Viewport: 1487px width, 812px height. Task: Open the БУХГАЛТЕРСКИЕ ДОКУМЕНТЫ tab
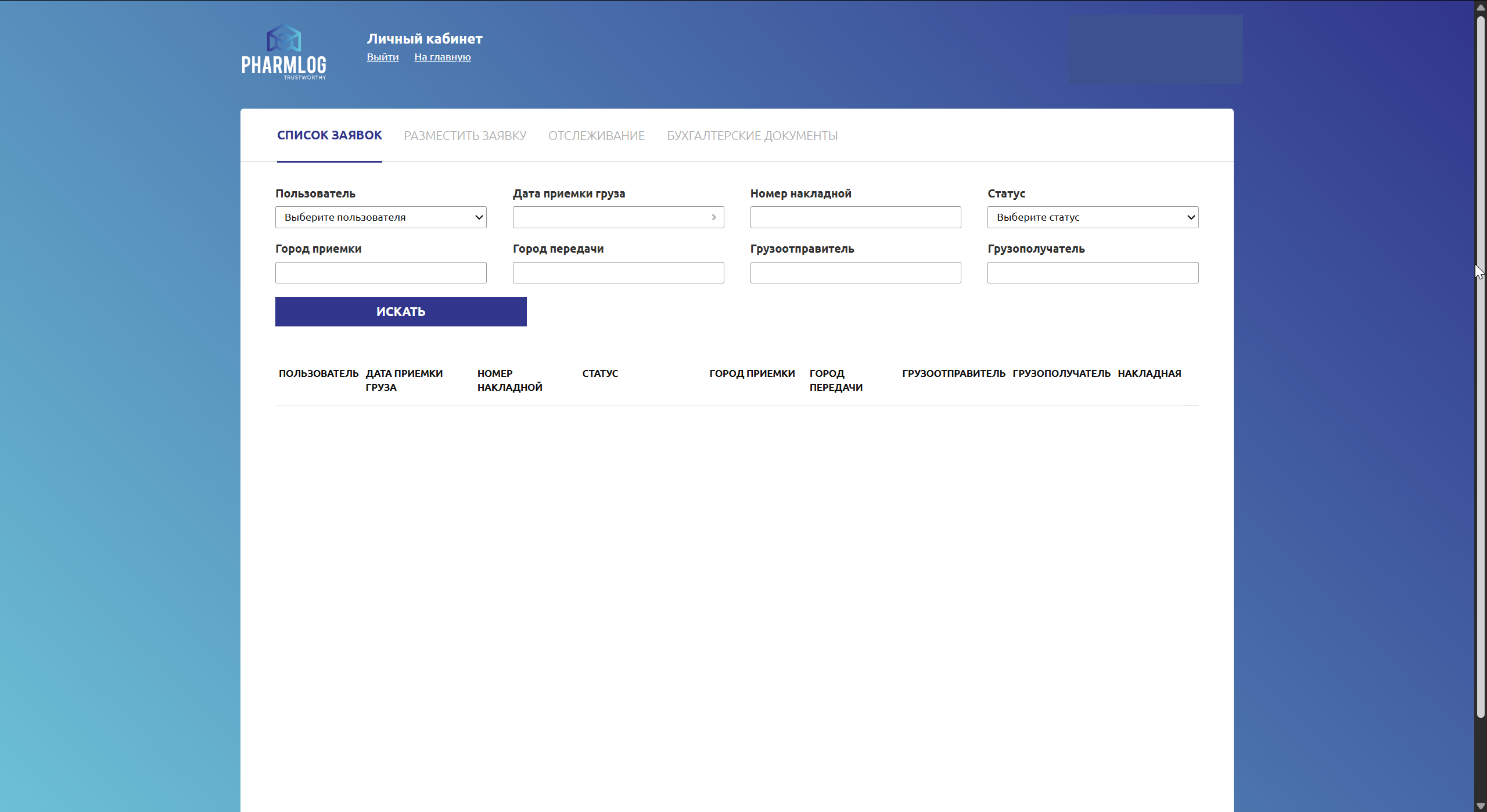tap(752, 135)
